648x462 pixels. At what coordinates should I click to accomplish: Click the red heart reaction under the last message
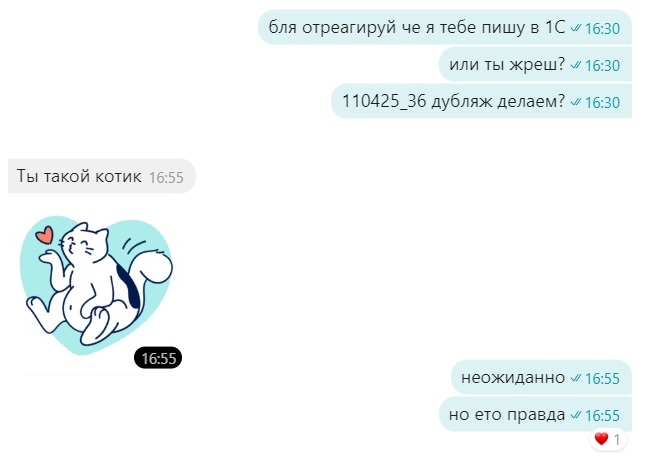[x=601, y=439]
